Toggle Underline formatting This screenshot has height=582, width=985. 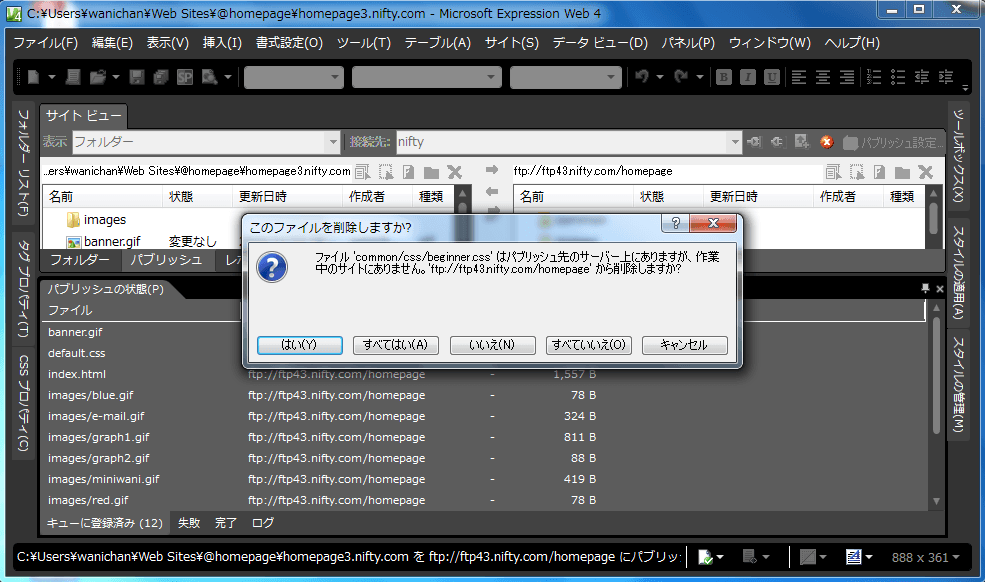coord(771,77)
